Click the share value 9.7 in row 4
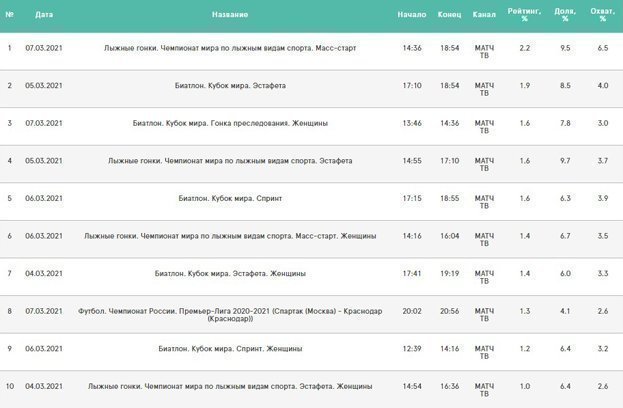This screenshot has width=623, height=408. (565, 161)
